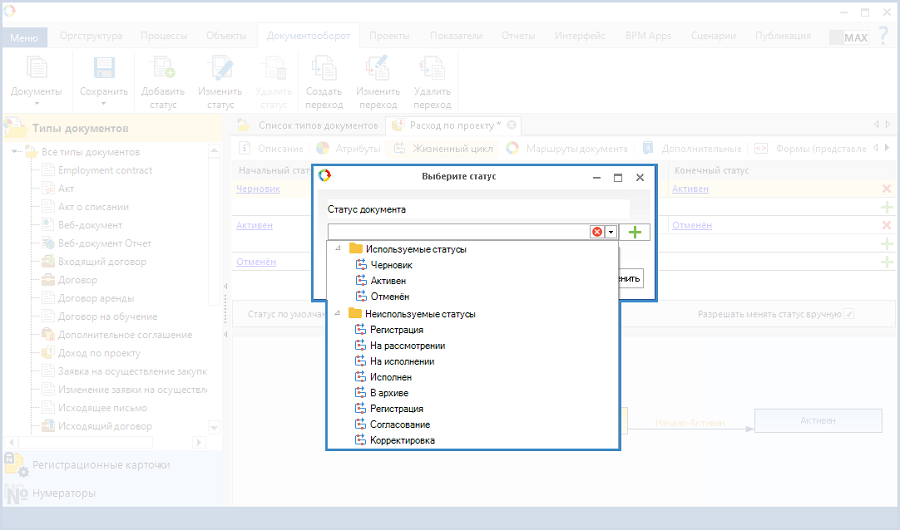This screenshot has height=530, width=900.
Task: Click the Удалить переход toolbar icon
Action: click(432, 70)
